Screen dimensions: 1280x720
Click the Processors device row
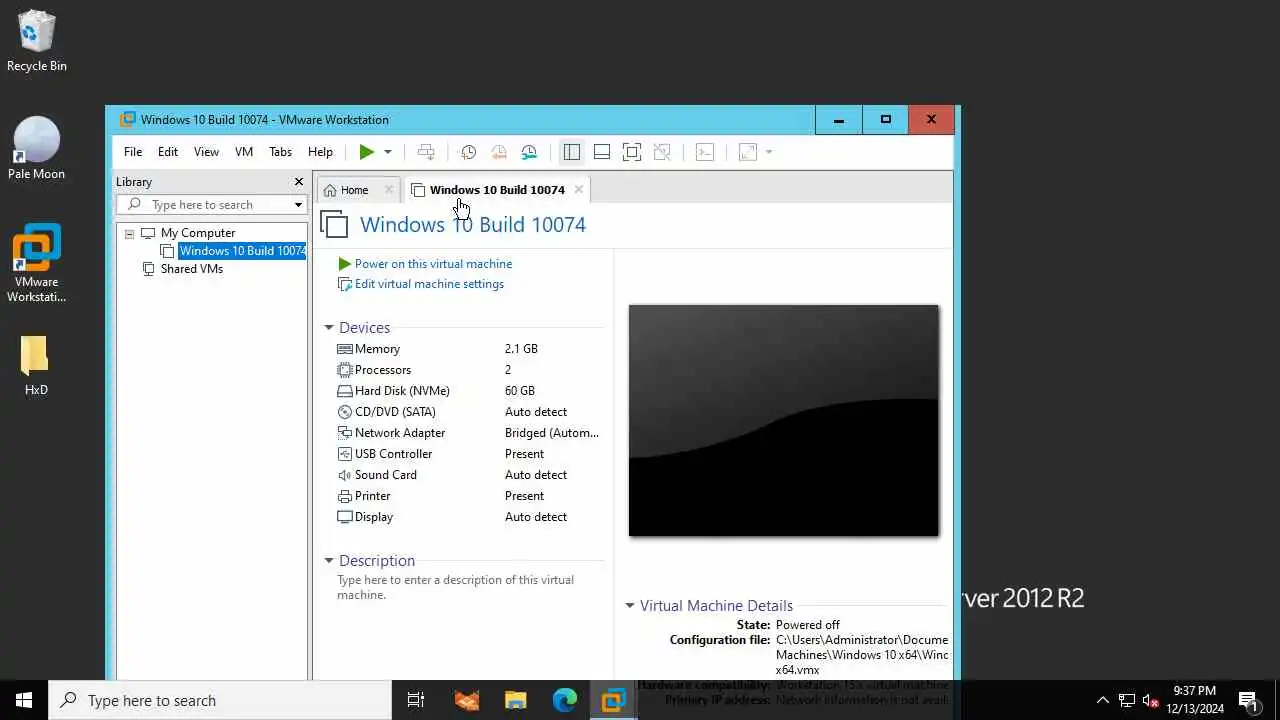pos(469,370)
